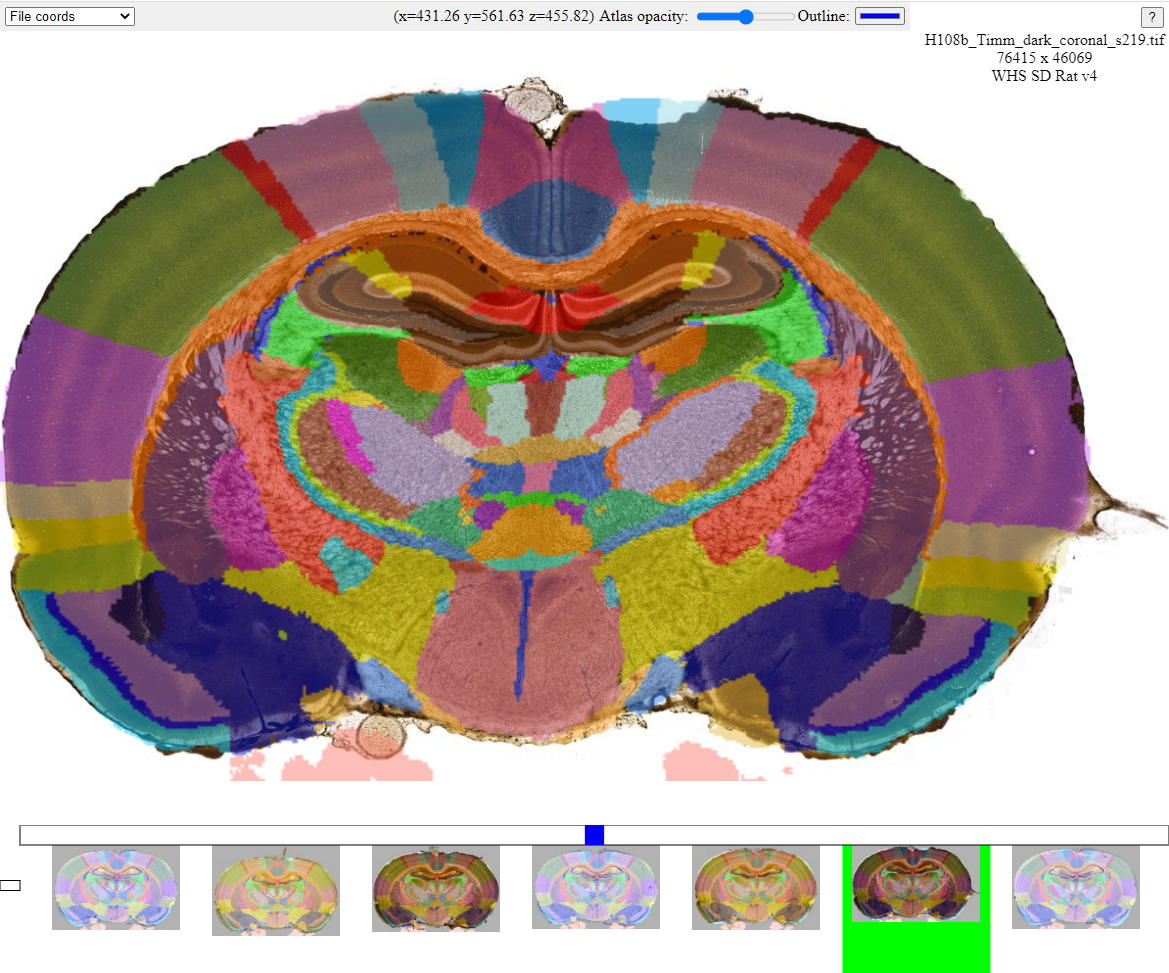Select the last section thumbnail in the filmstrip

1076,887
